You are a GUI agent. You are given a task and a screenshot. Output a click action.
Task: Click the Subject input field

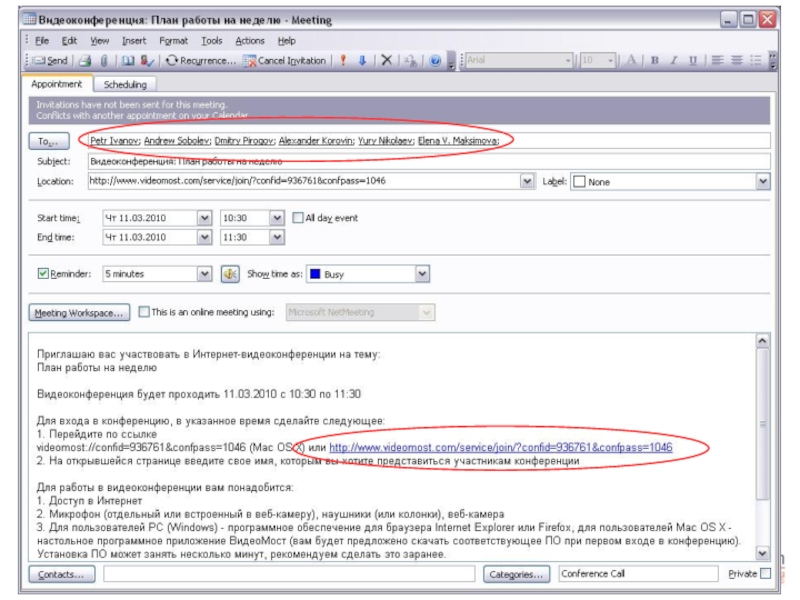(x=429, y=162)
